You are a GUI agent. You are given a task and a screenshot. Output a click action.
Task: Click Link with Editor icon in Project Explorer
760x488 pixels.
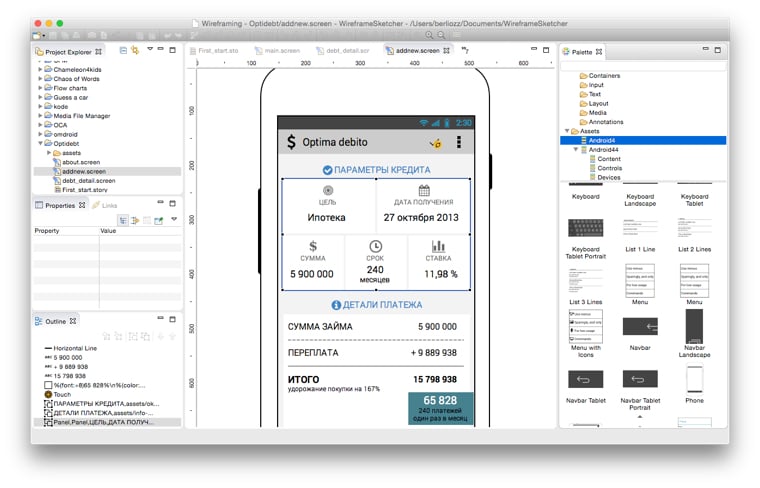pos(134,49)
